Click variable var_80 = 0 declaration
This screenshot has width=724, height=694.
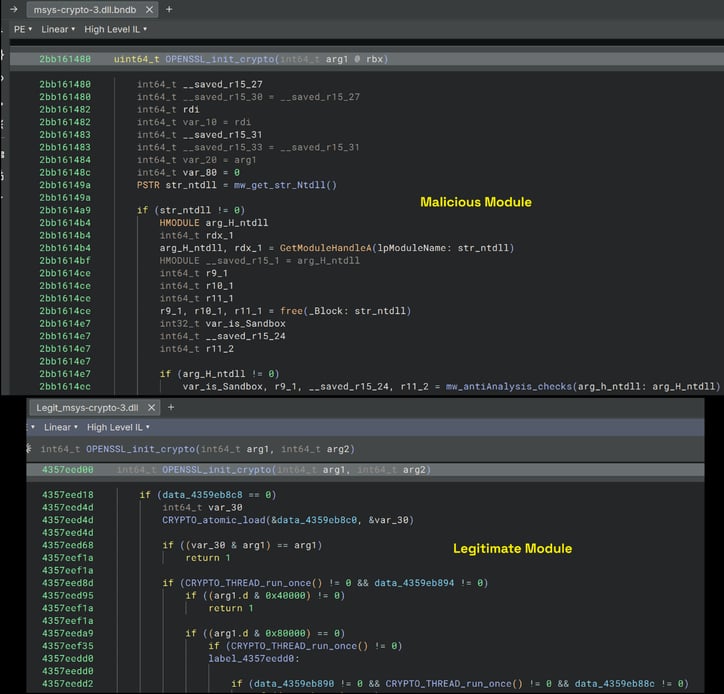coord(188,172)
